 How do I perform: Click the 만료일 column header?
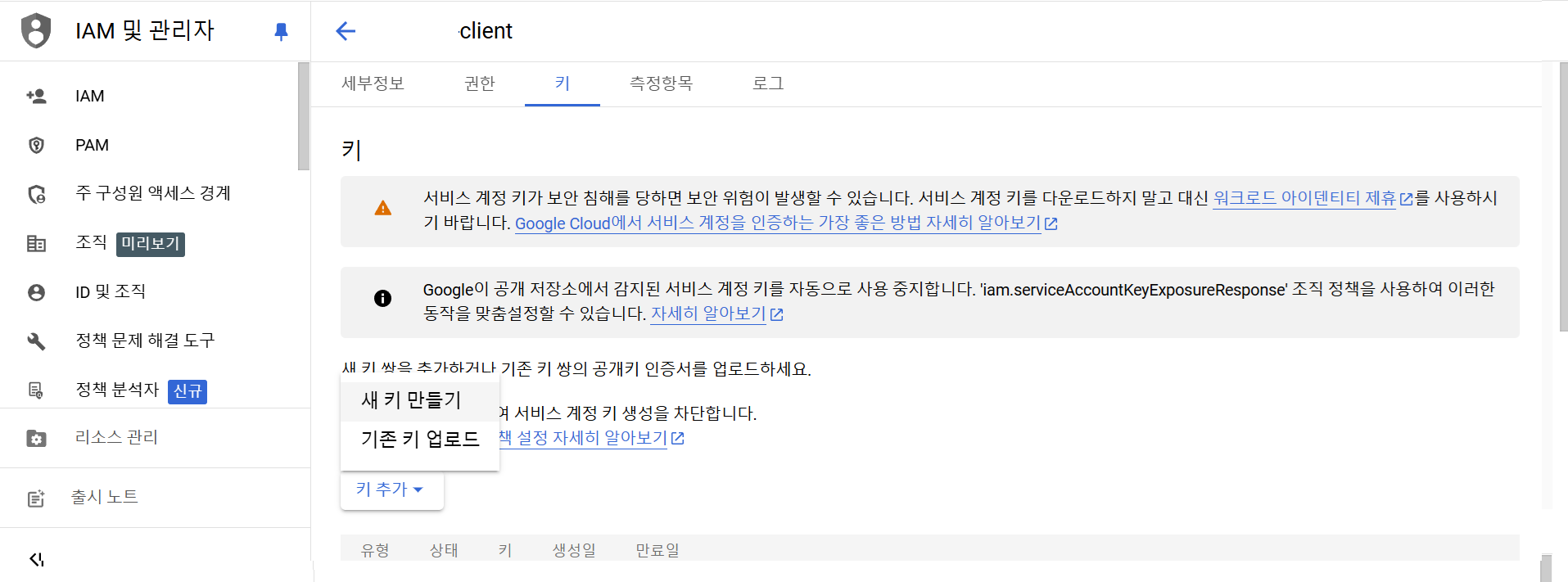point(657,550)
